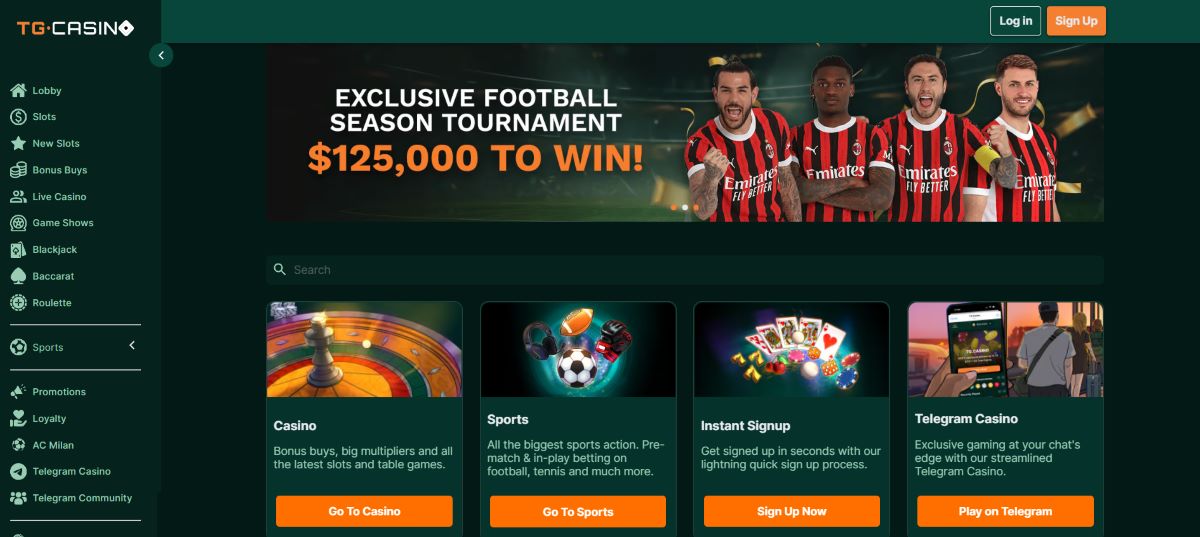Expand the Sports submenu chevron
Viewport: 1200px width, 537px height.
click(x=132, y=346)
